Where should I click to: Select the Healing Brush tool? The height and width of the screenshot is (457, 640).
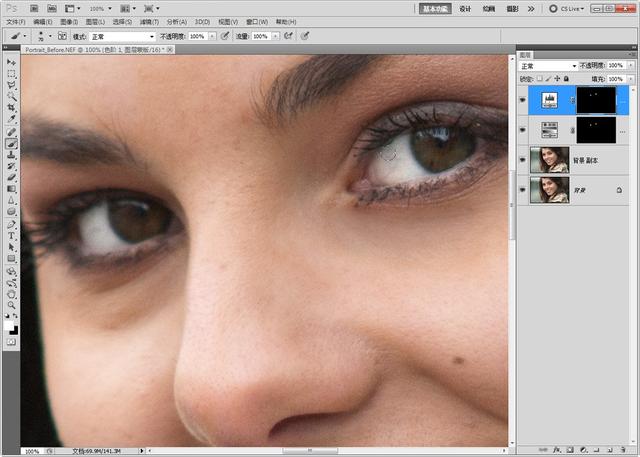pyautogui.click(x=11, y=132)
